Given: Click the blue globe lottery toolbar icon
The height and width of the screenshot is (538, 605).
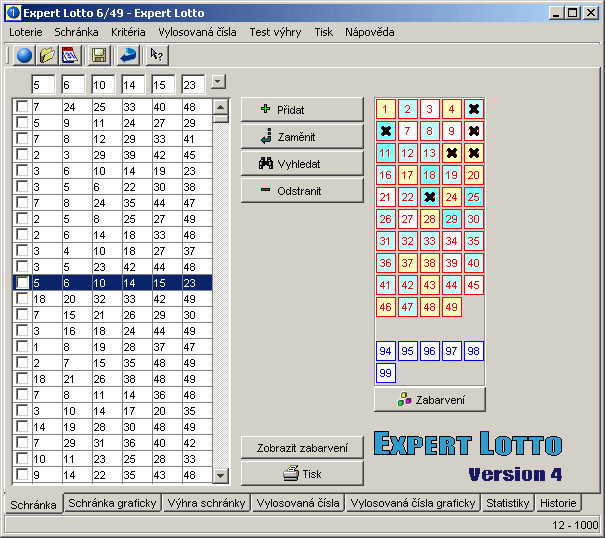Looking at the screenshot, I should [x=24, y=55].
